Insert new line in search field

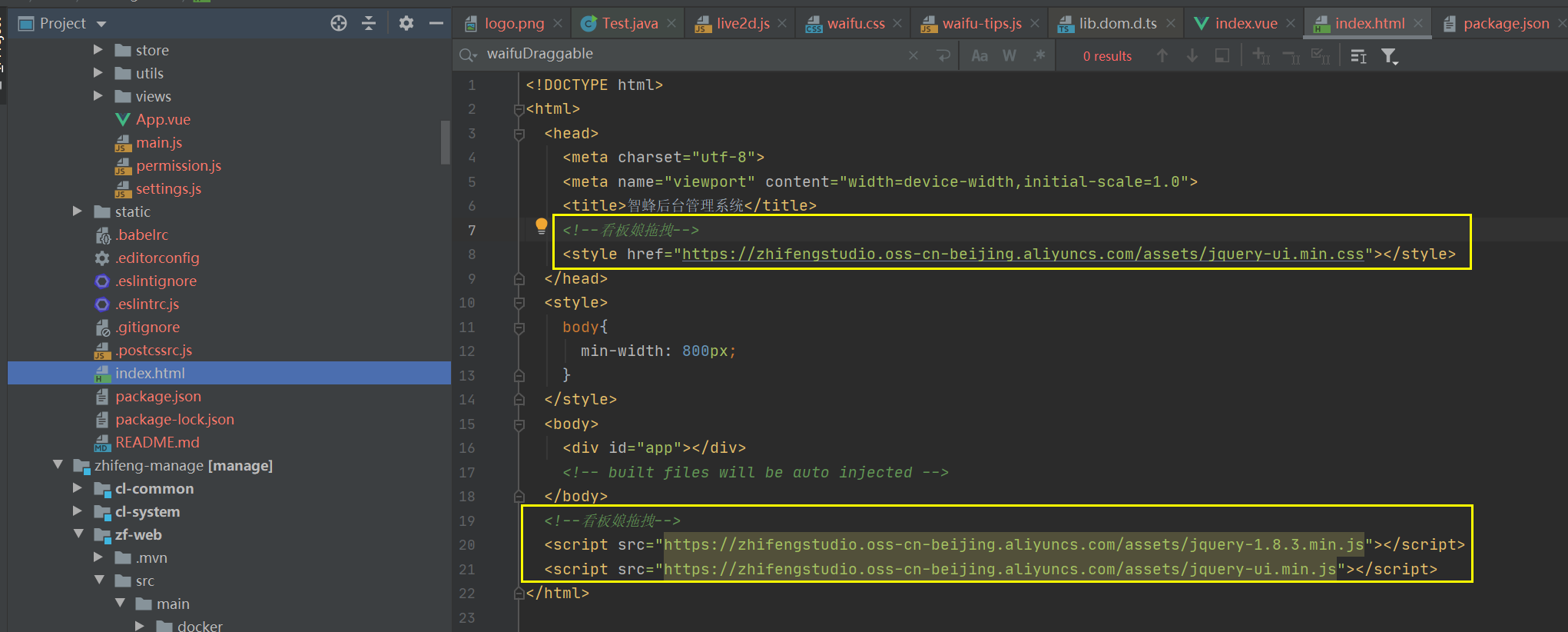point(943,55)
